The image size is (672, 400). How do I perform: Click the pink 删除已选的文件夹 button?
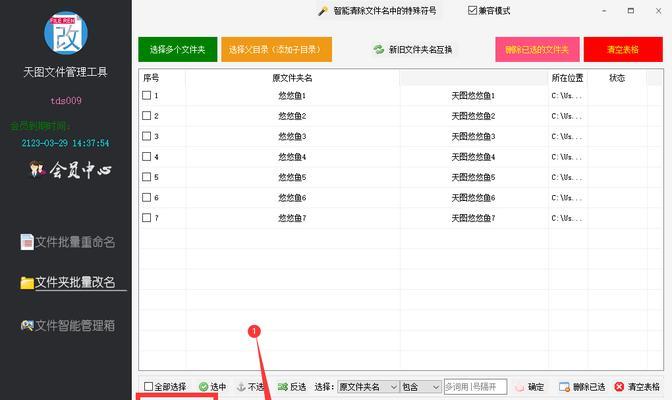pos(537,49)
